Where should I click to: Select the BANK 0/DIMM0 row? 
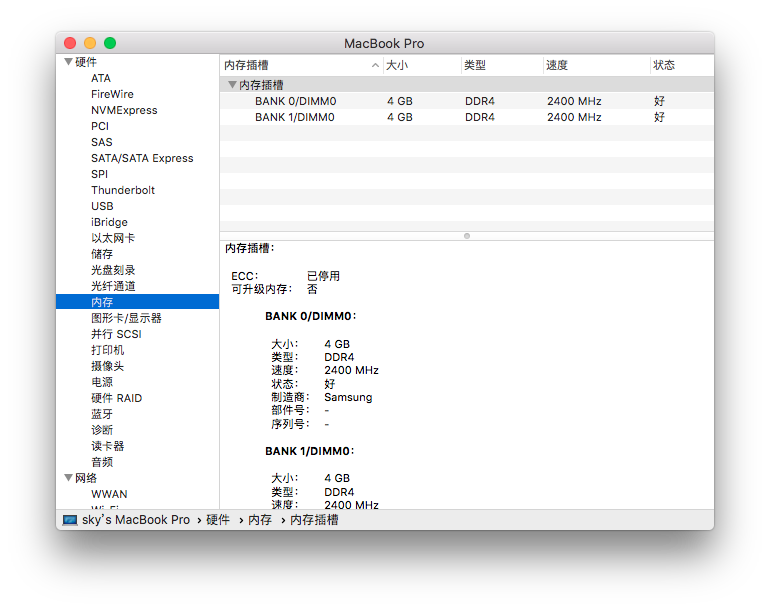click(467, 101)
